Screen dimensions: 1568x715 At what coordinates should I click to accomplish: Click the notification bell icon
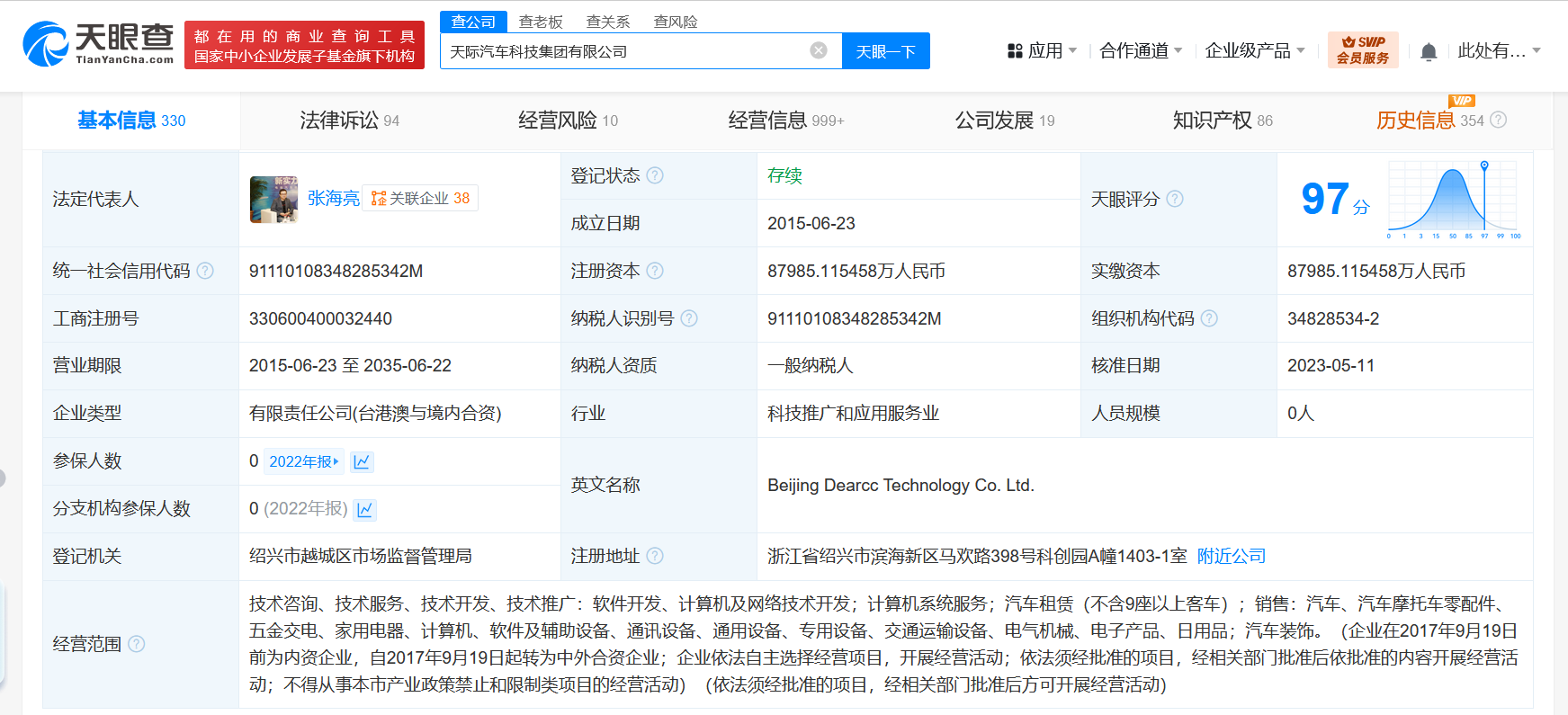point(1429,52)
